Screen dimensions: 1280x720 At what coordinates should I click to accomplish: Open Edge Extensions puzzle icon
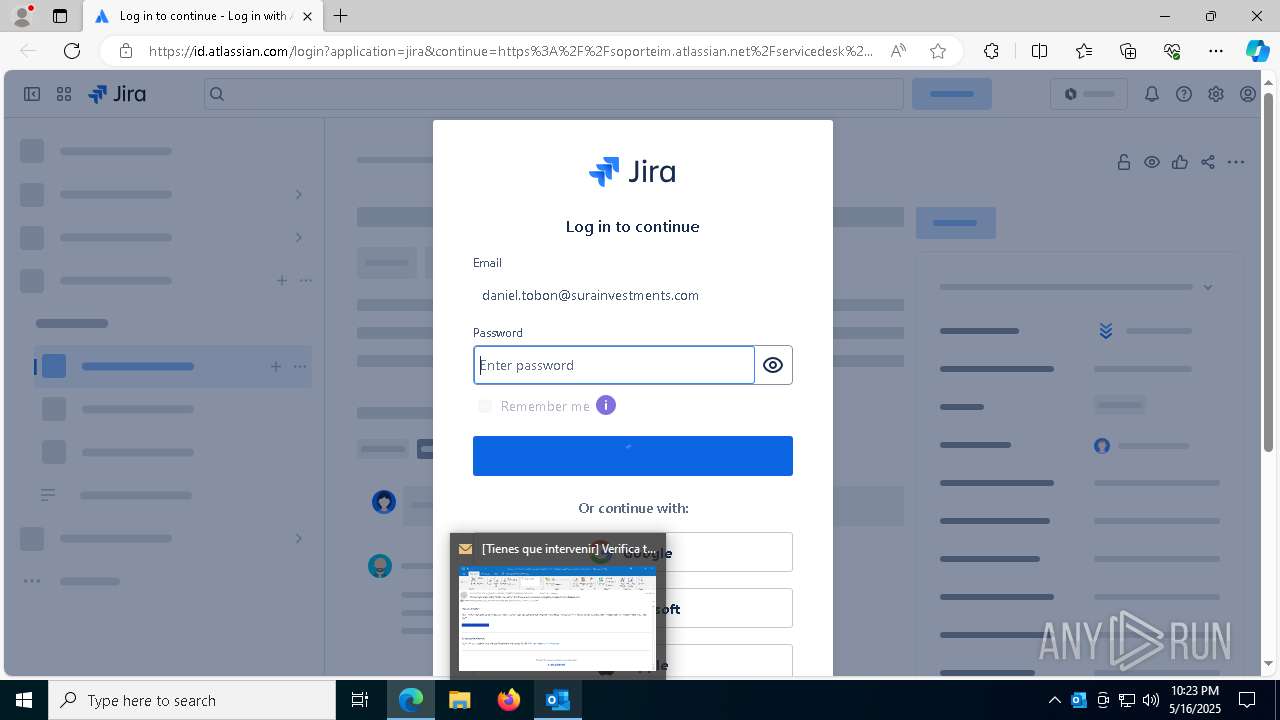991,51
